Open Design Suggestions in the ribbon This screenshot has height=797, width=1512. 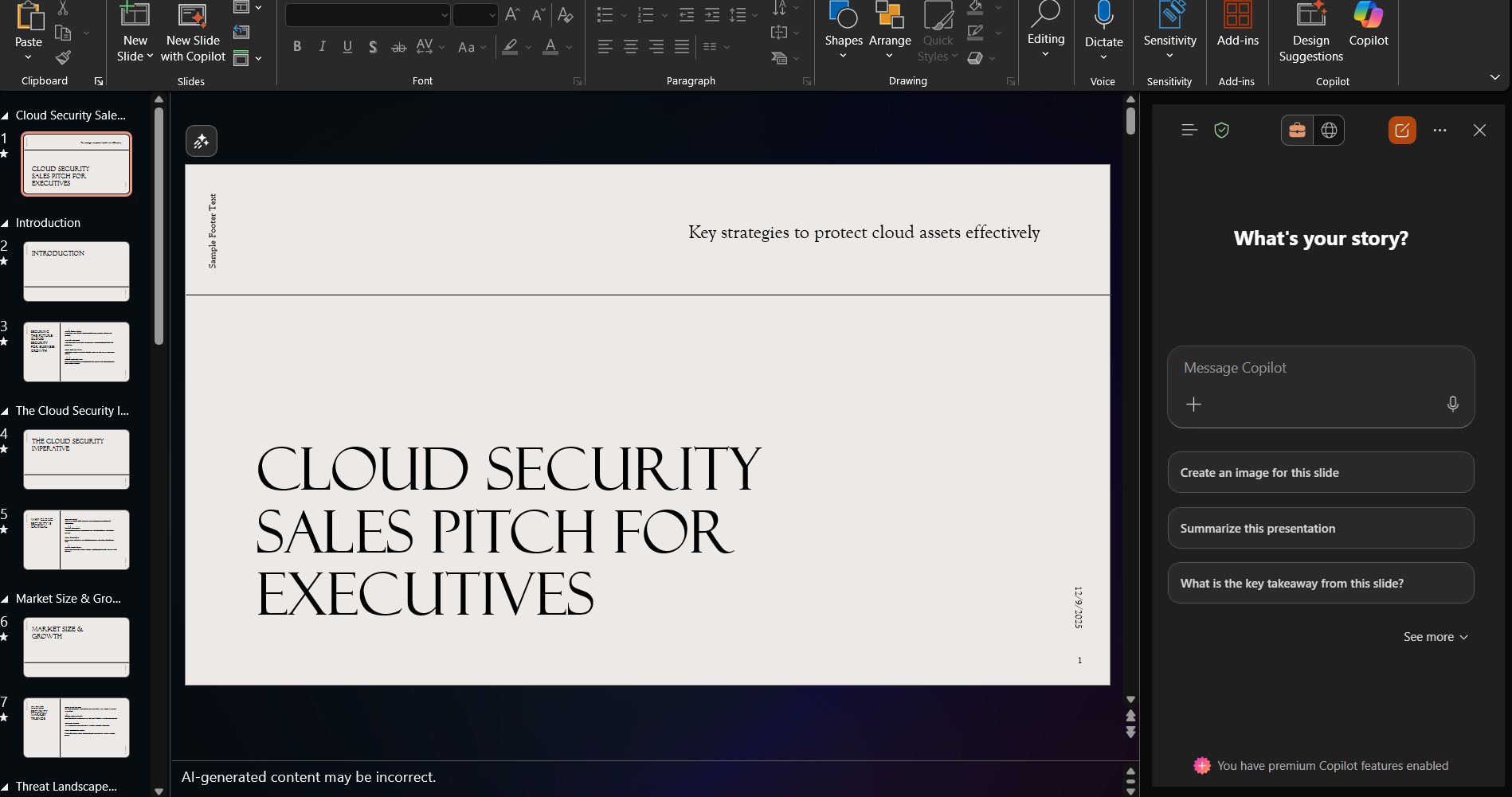click(x=1310, y=33)
